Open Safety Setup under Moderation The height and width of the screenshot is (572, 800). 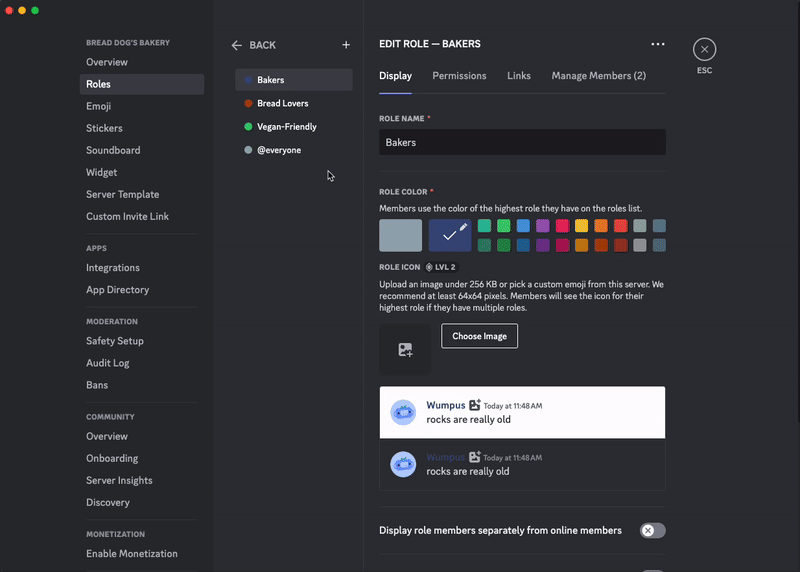click(142, 341)
